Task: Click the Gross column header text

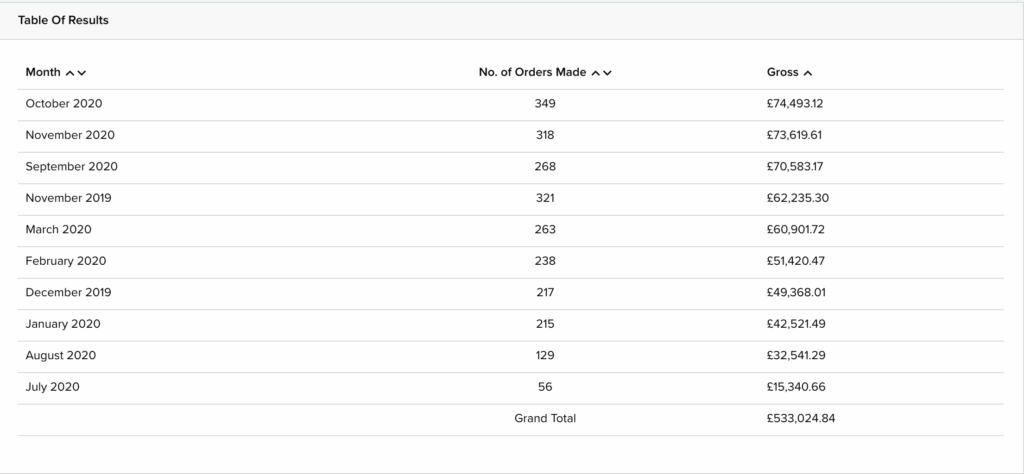Action: tap(782, 72)
